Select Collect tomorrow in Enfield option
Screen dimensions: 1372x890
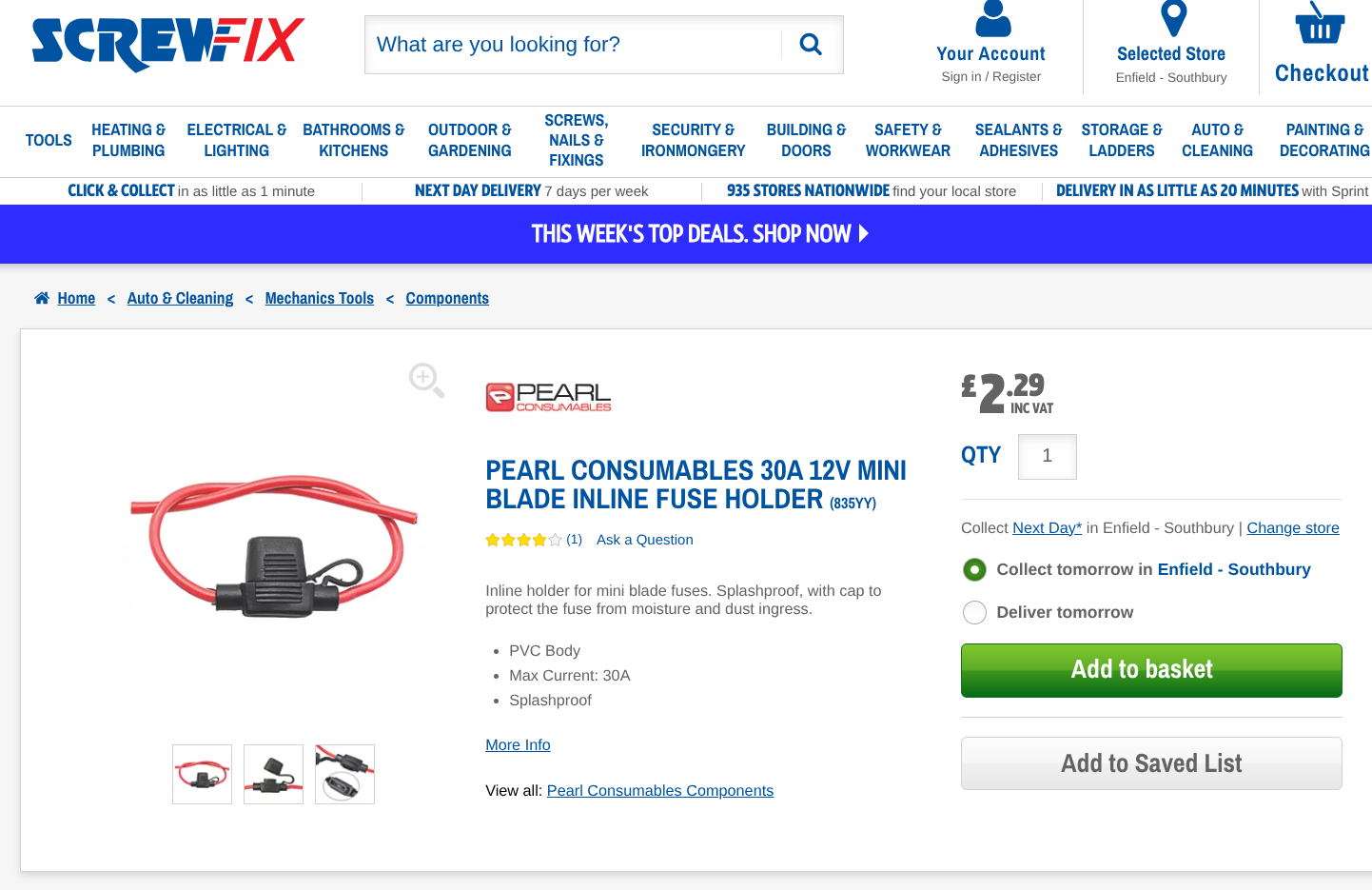(x=974, y=569)
